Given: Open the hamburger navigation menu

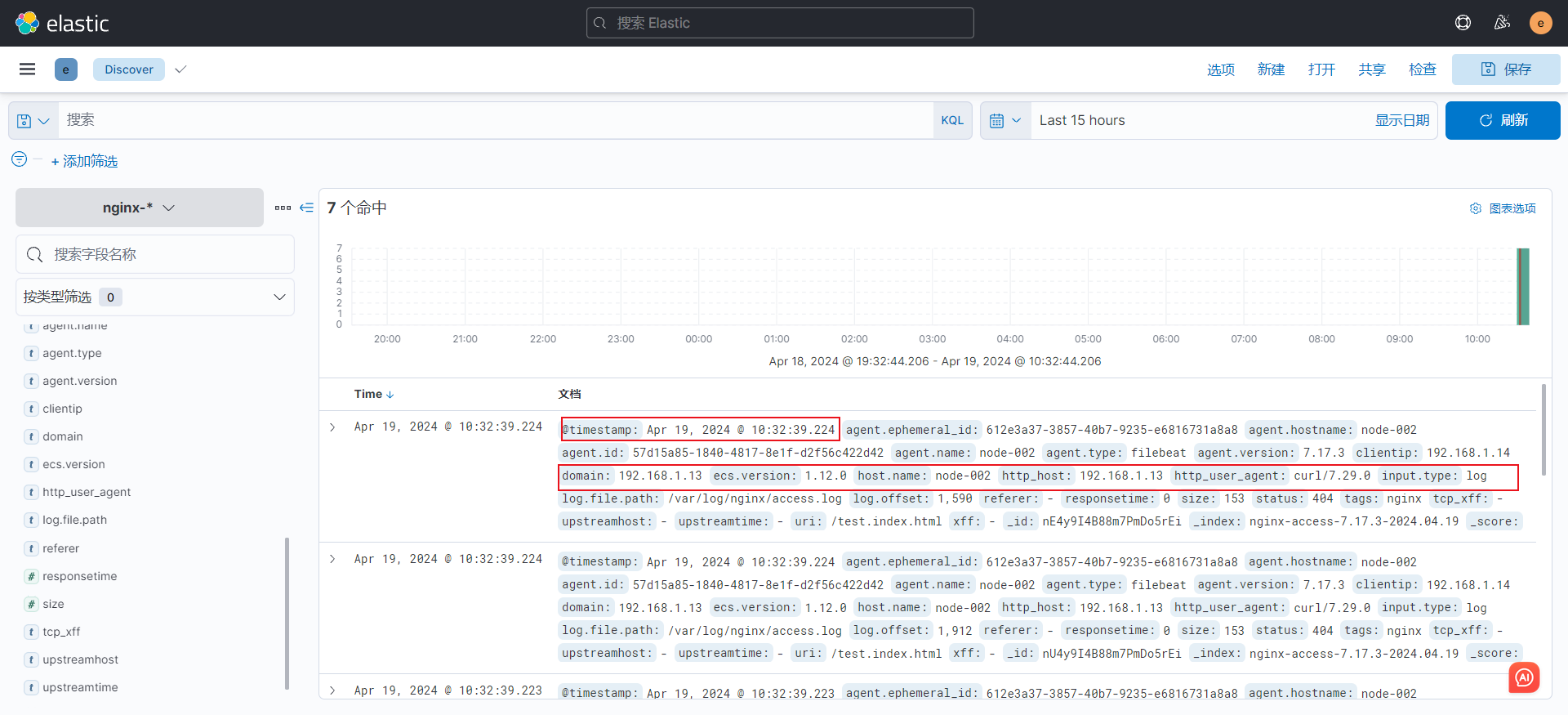Looking at the screenshot, I should point(27,69).
